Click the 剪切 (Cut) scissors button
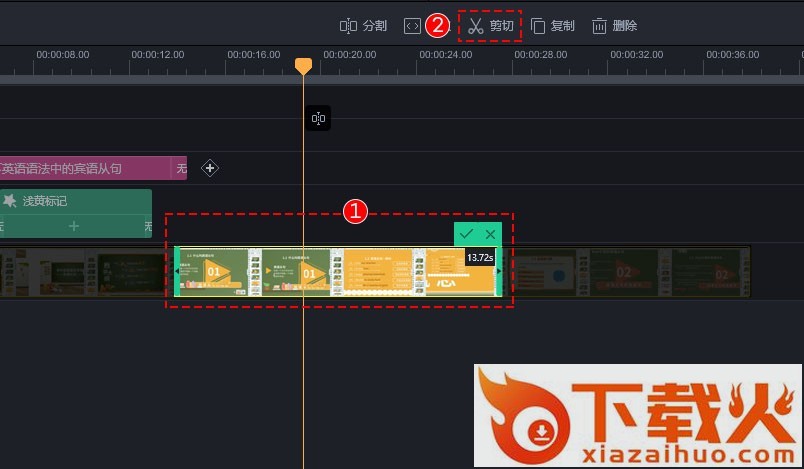The width and height of the screenshot is (804, 469). [x=490, y=26]
